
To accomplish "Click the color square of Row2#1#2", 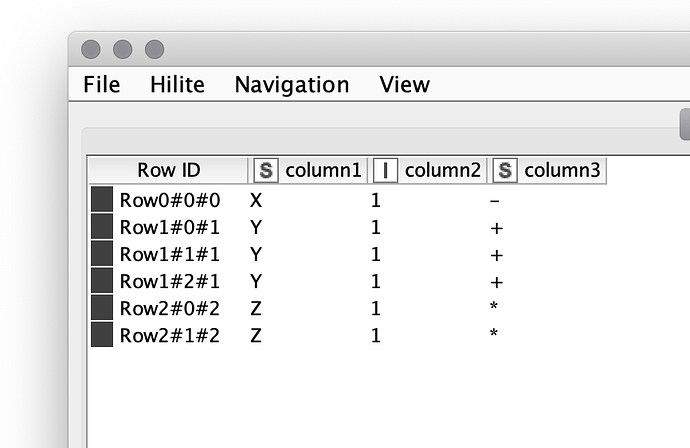I will 102,334.
